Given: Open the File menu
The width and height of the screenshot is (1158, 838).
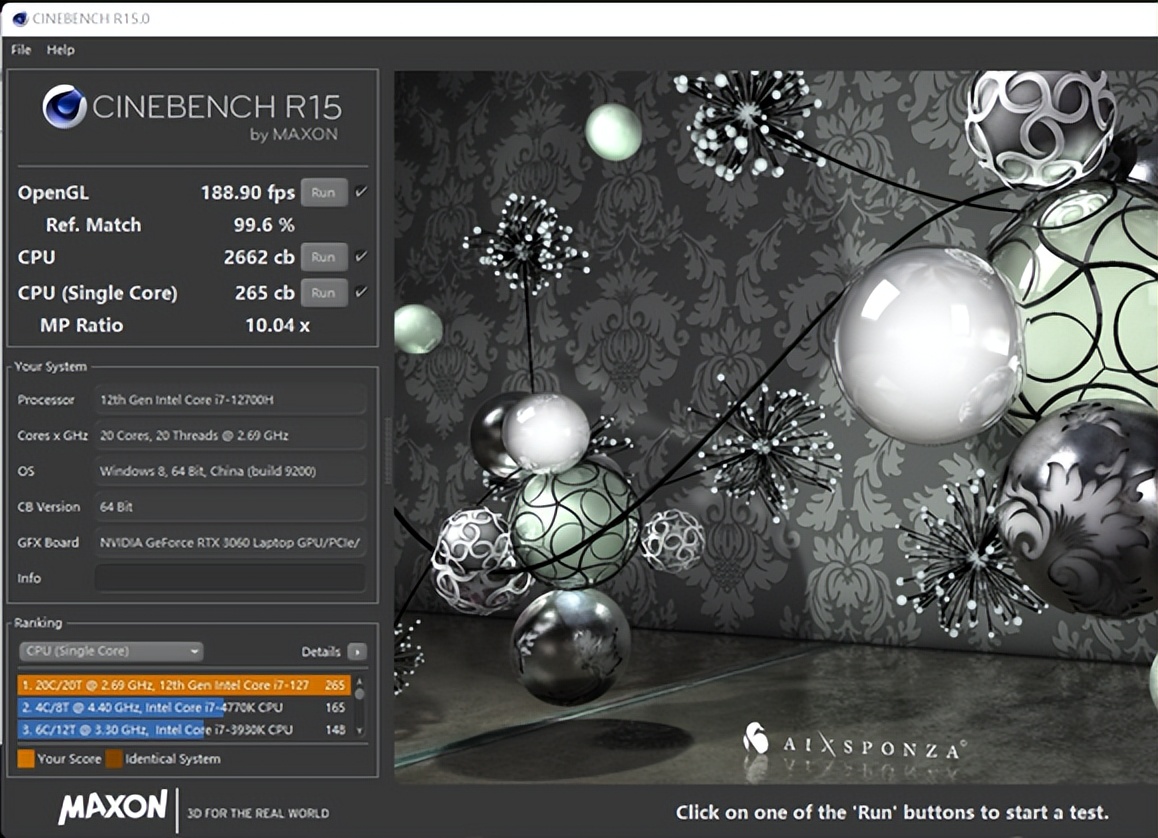Looking at the screenshot, I should [x=21, y=50].
